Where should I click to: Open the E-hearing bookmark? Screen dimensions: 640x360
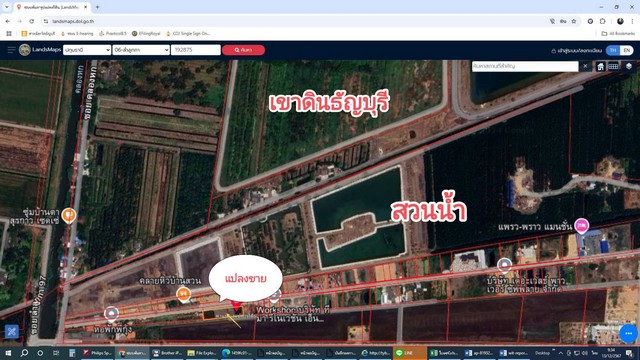(x=77, y=33)
